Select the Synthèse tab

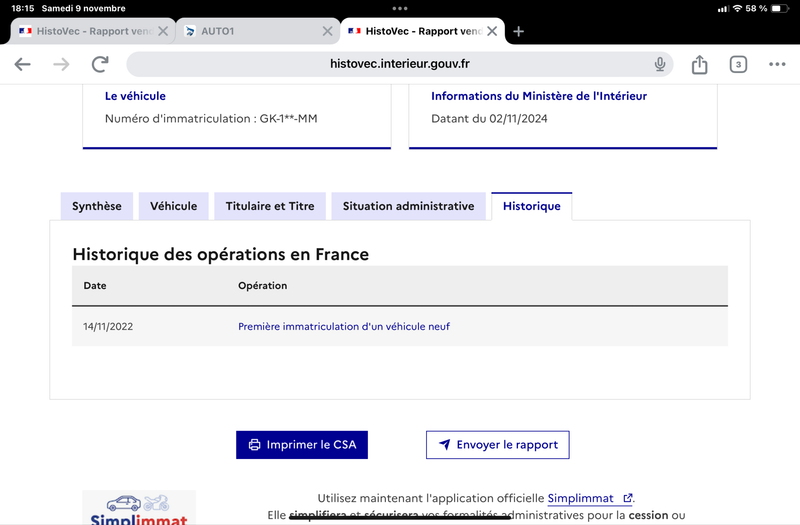point(97,206)
